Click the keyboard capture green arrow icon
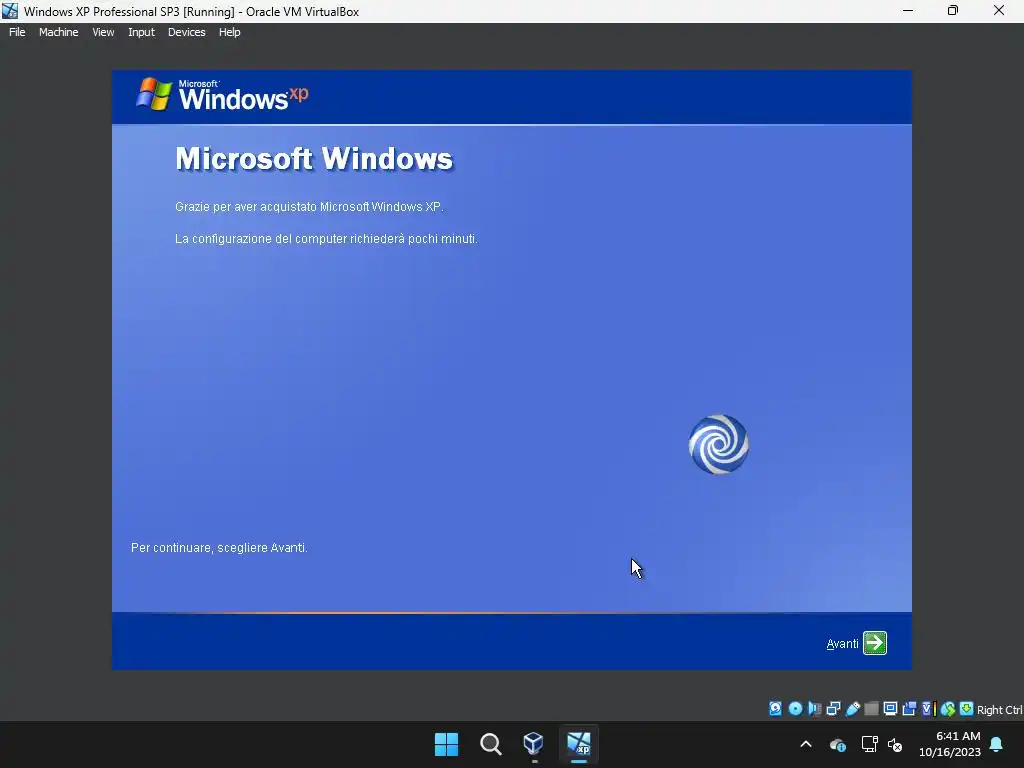 pyautogui.click(x=967, y=709)
